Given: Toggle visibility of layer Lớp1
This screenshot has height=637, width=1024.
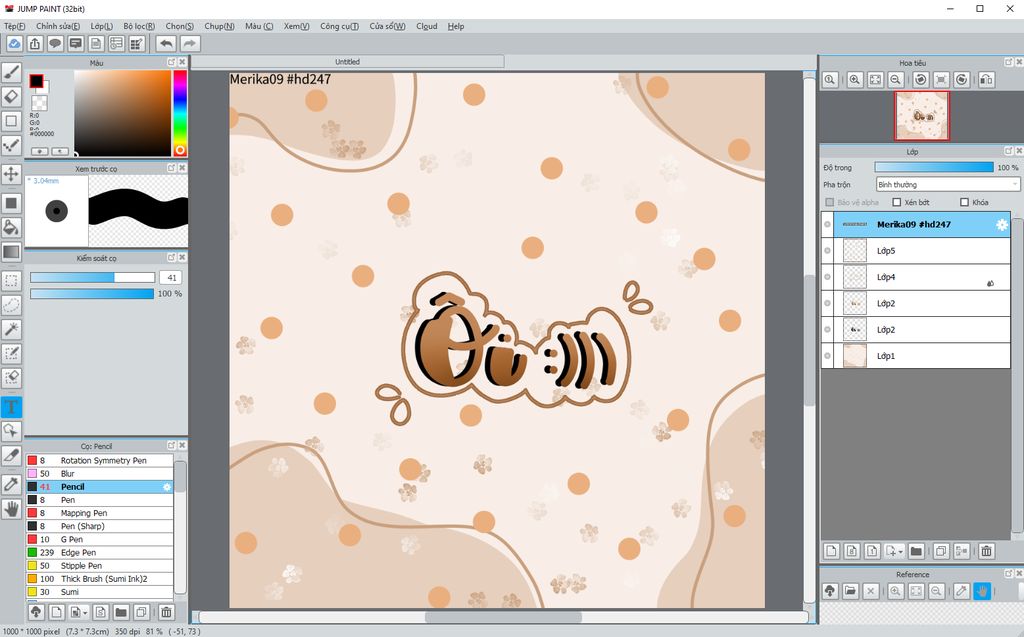Looking at the screenshot, I should coord(827,356).
